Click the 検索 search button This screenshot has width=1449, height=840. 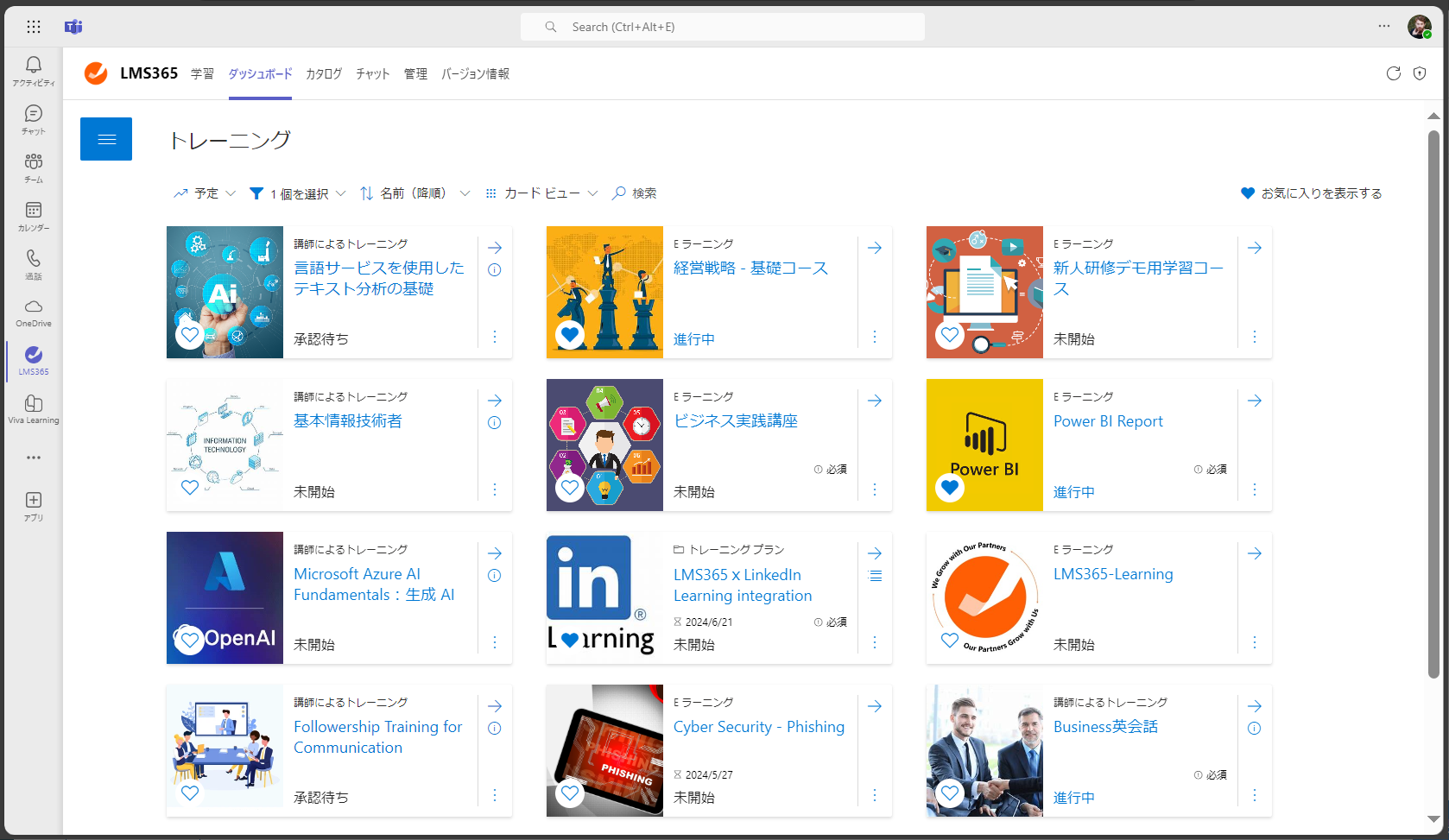pyautogui.click(x=635, y=193)
